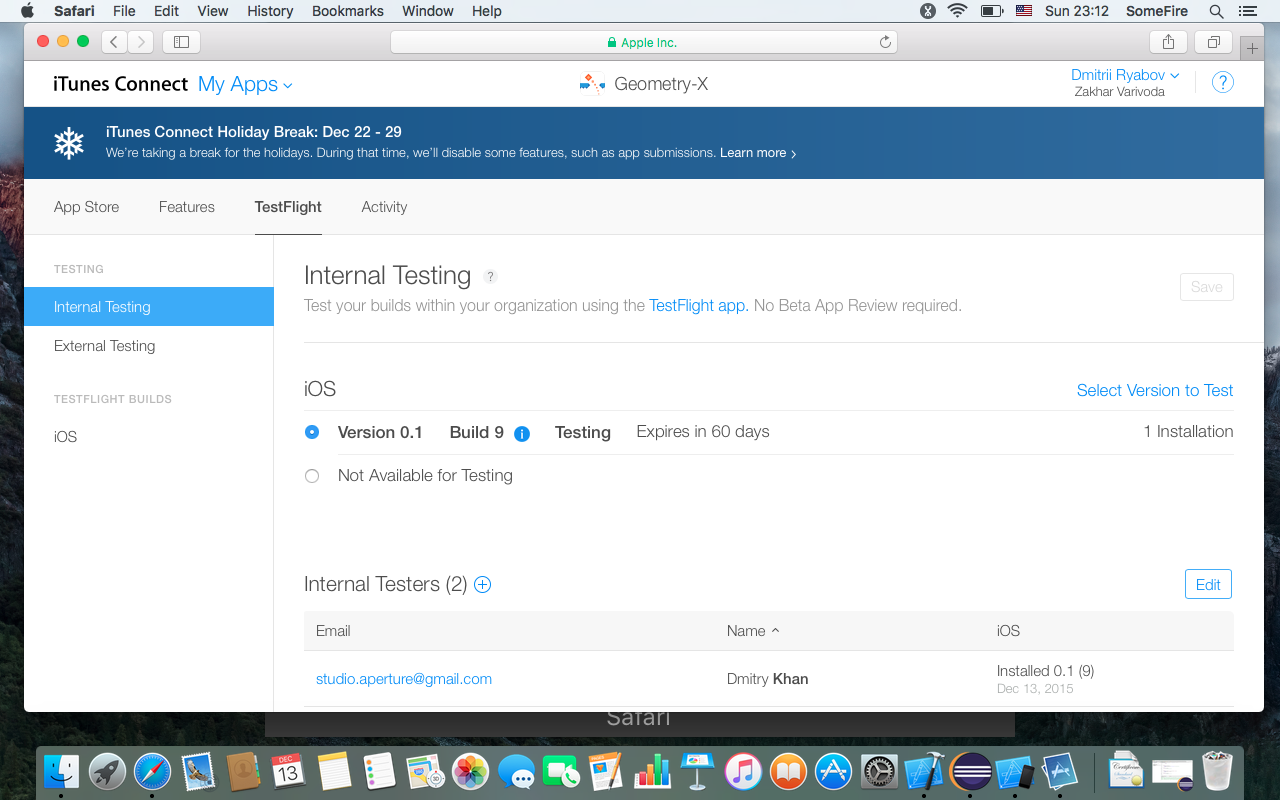Open the Window menu
The width and height of the screenshot is (1280, 800).
point(427,11)
